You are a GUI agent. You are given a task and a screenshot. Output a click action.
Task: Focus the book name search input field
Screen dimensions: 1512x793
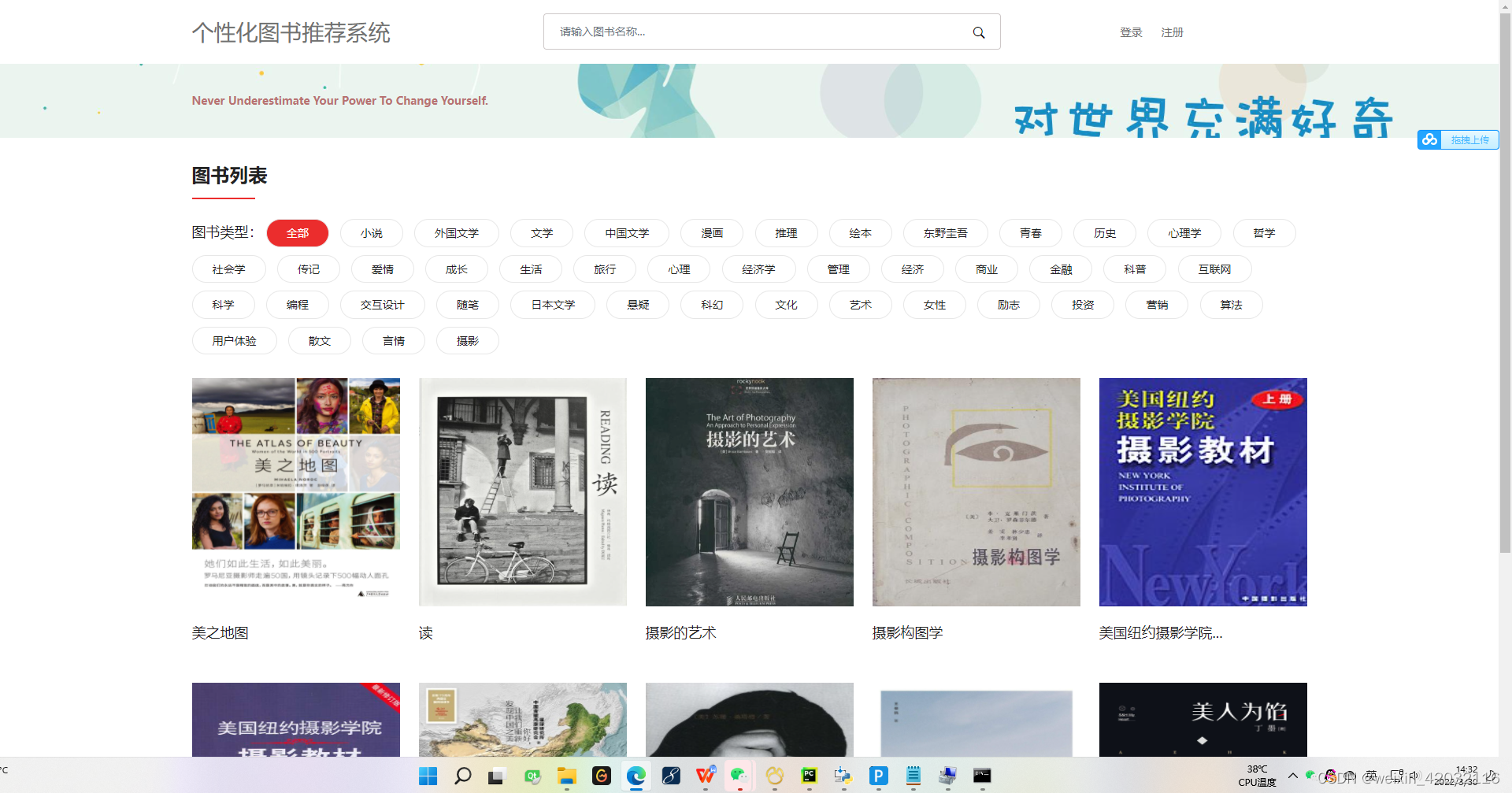[x=771, y=31]
